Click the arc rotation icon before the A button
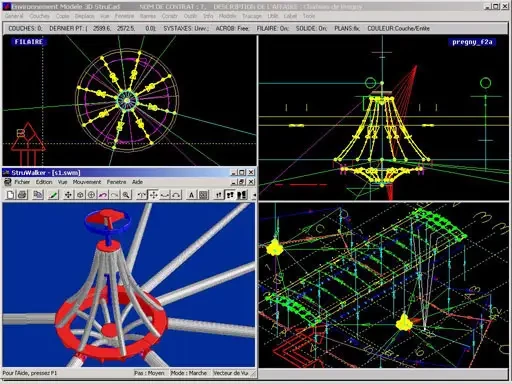Screen dimensions: 512x384 [176, 195]
